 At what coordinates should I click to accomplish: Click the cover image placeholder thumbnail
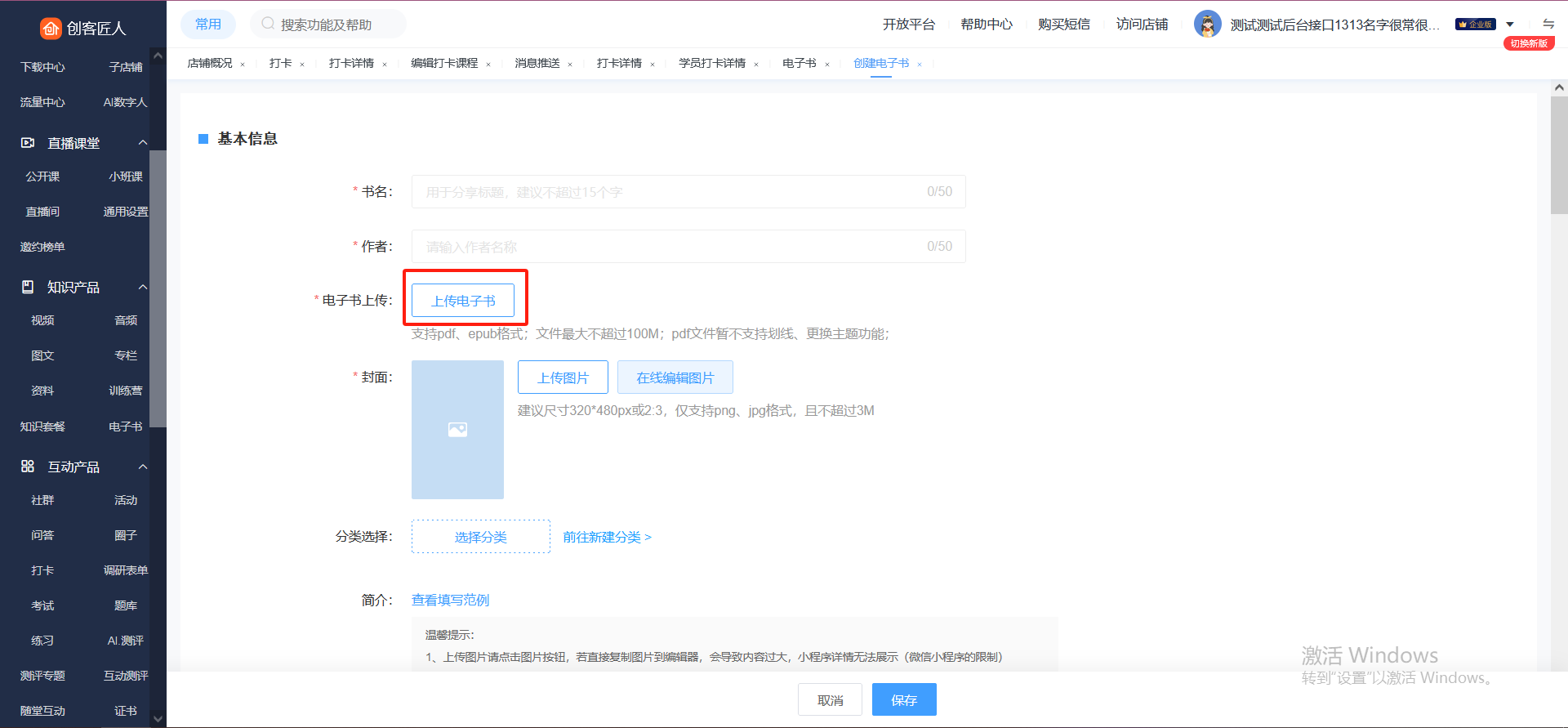[457, 430]
